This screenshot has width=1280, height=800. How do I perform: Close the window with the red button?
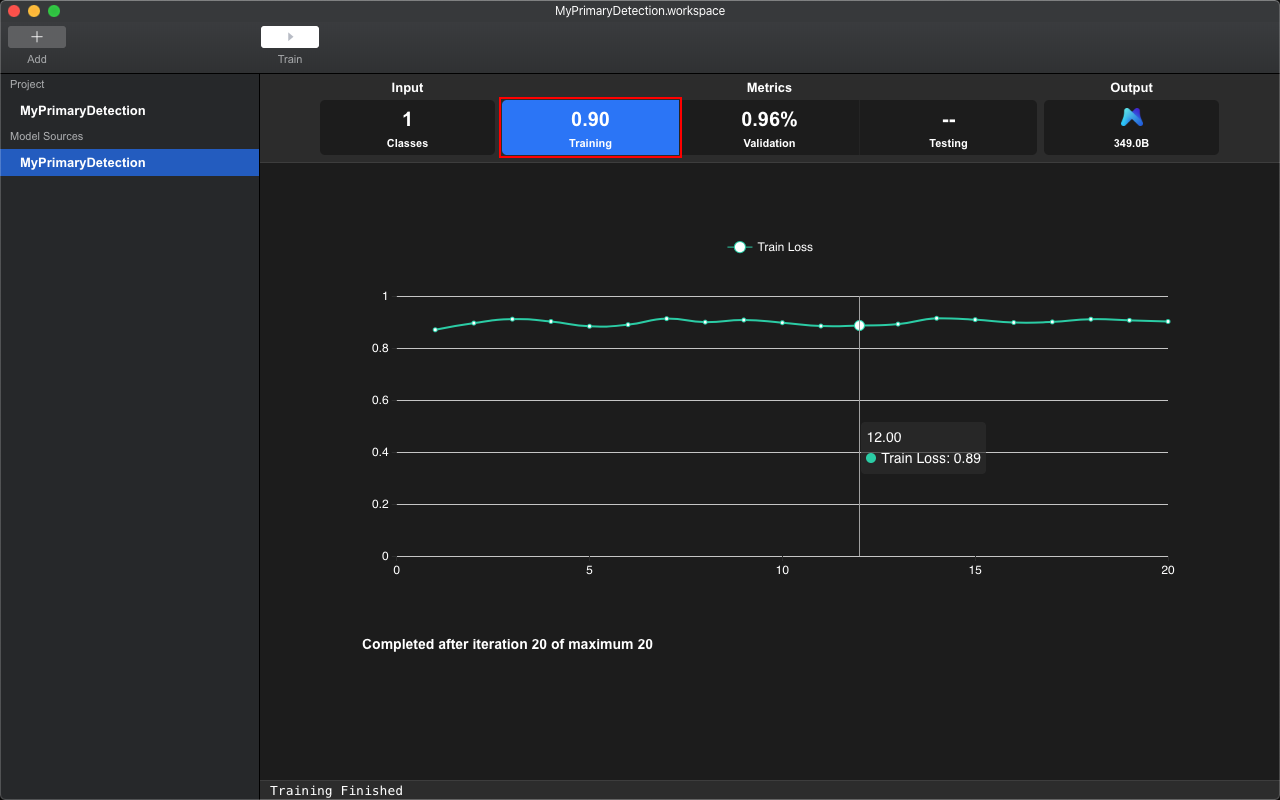click(14, 11)
